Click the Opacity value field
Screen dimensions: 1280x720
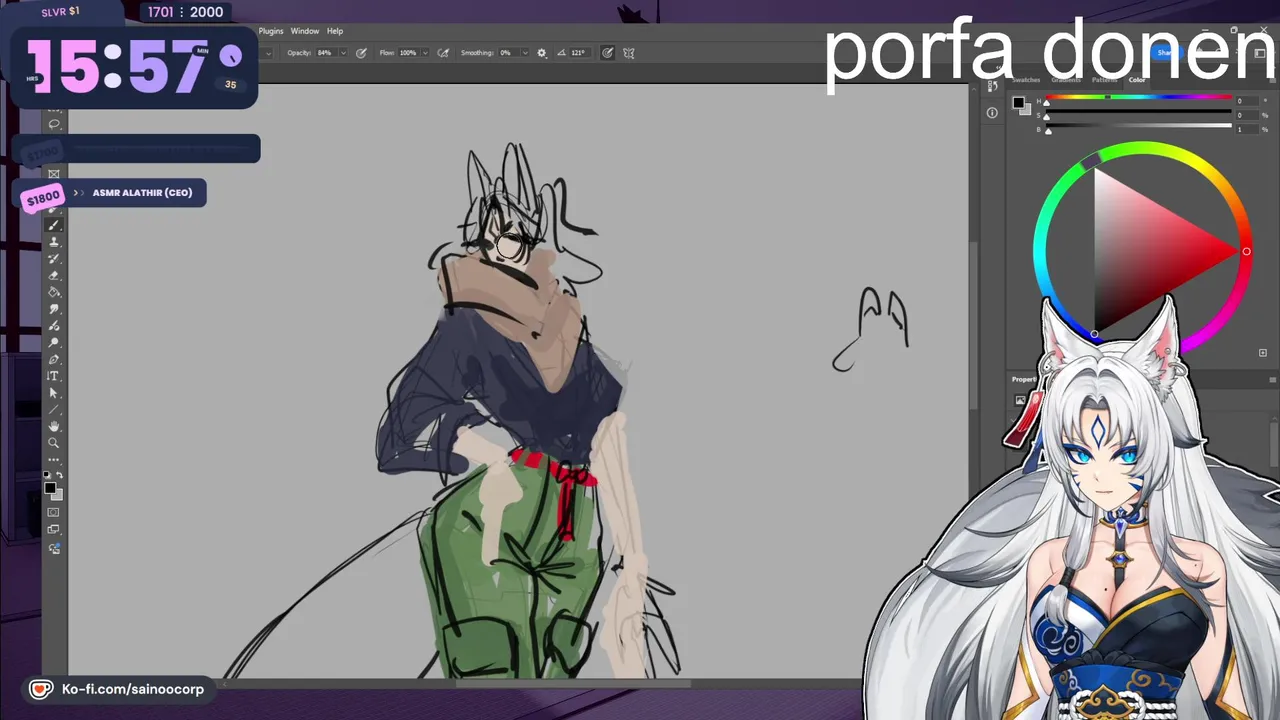tap(326, 53)
